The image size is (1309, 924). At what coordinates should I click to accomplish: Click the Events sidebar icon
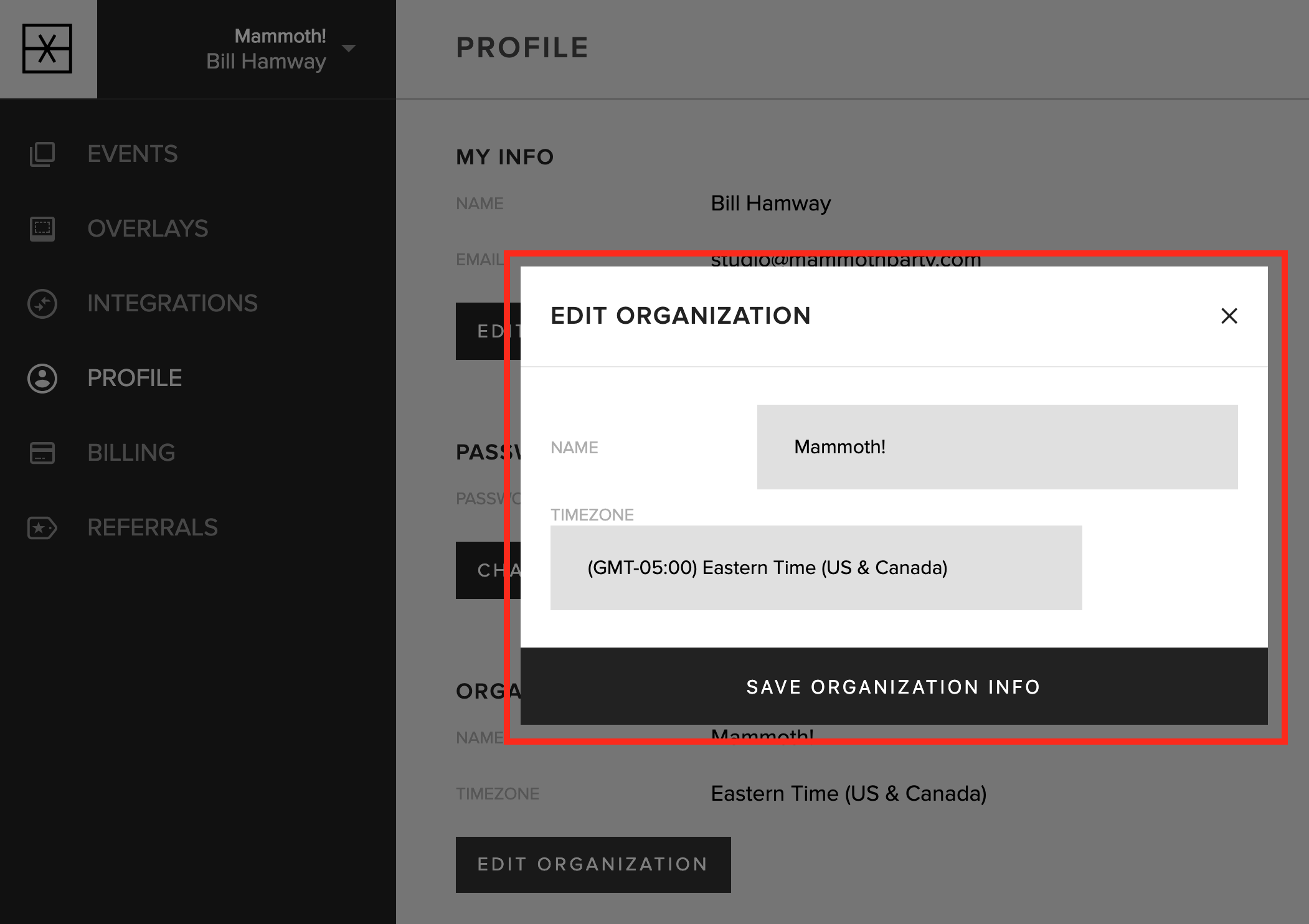click(42, 154)
